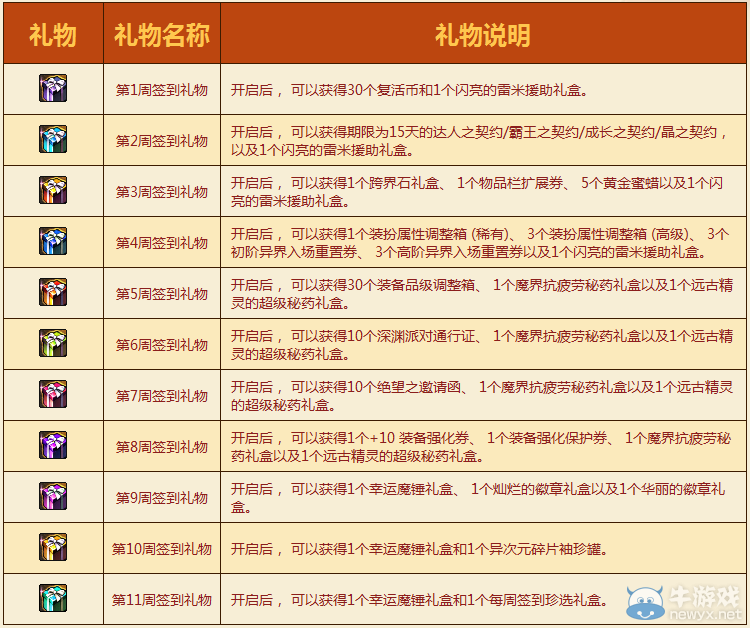
Task: Click description mentioning 每周签到珍选礼盒
Action: point(483,599)
